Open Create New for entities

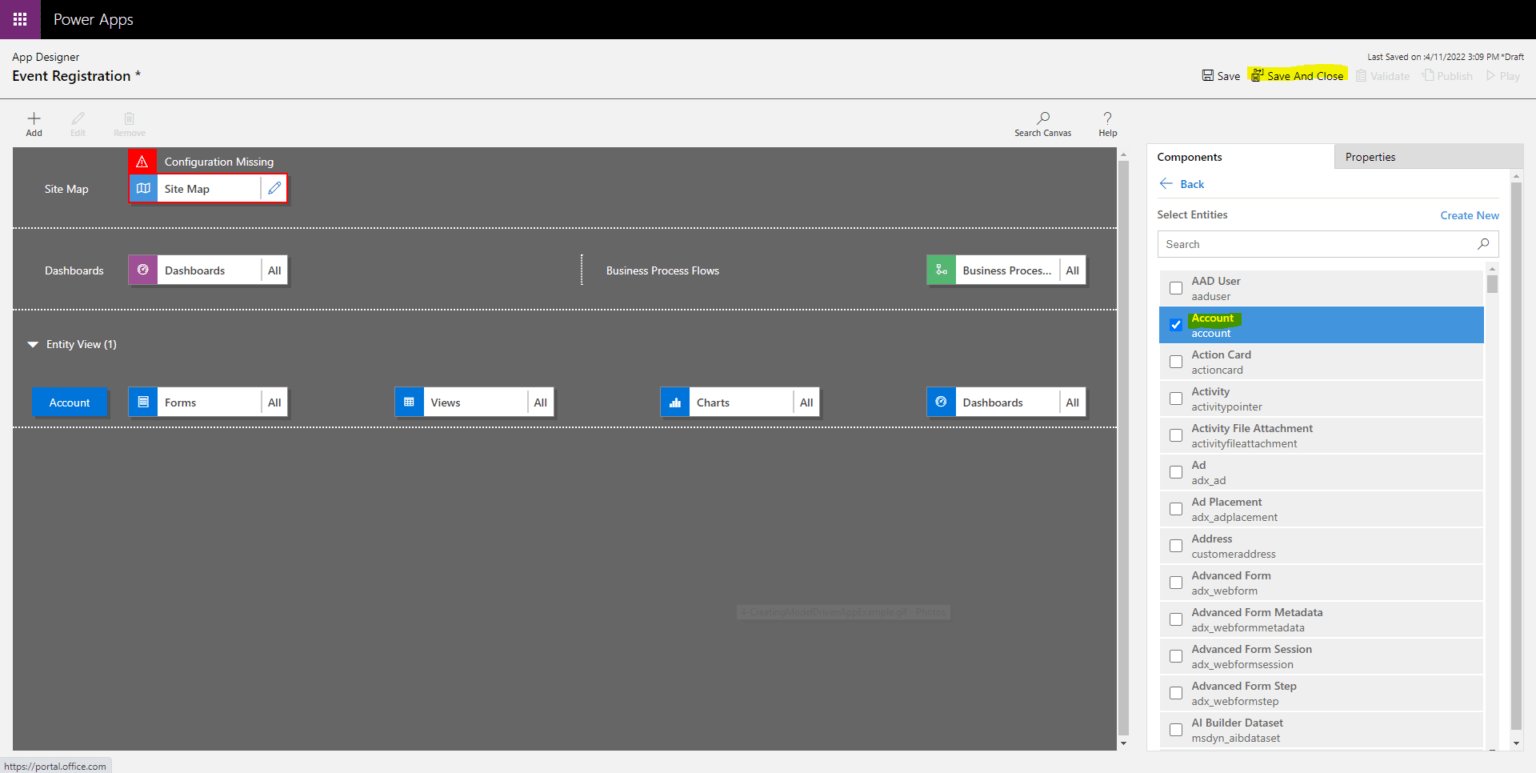(x=1469, y=214)
